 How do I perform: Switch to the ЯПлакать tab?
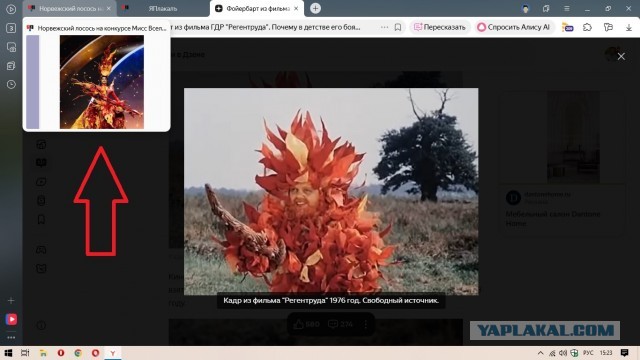coord(162,9)
